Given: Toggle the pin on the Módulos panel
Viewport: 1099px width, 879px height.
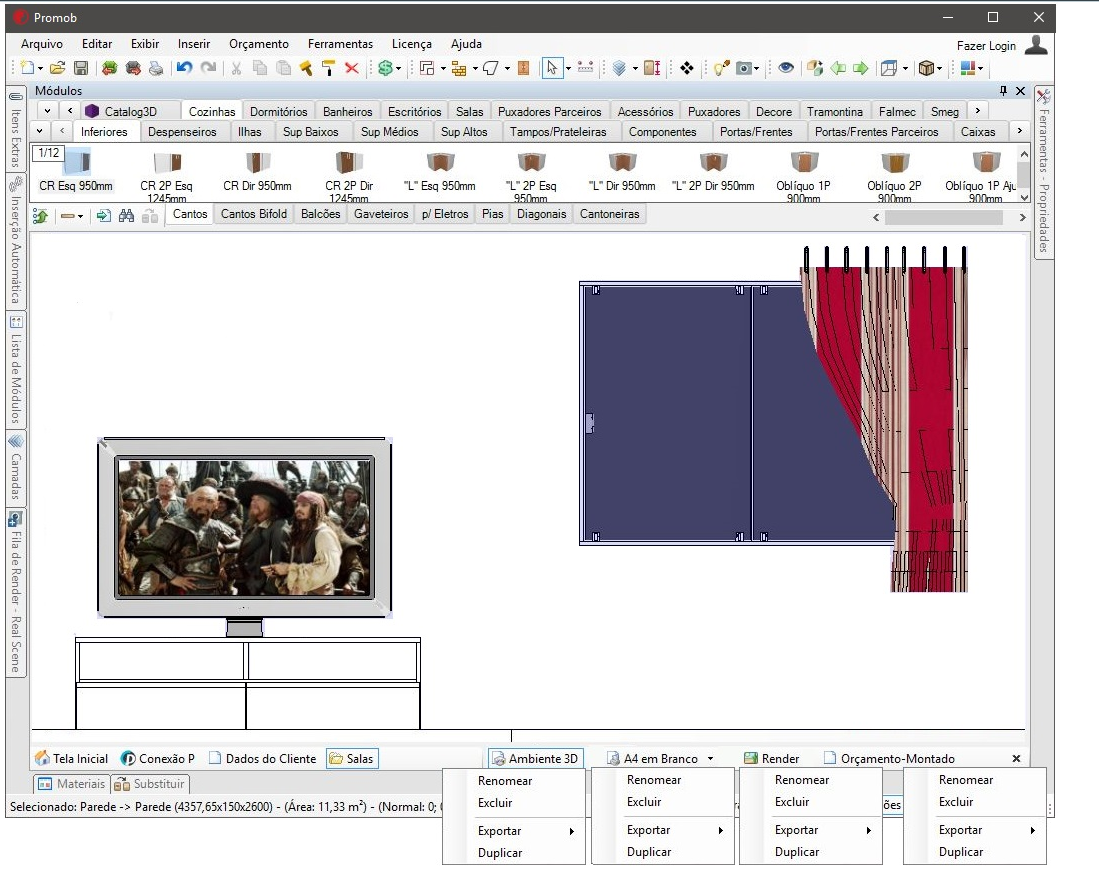Looking at the screenshot, I should [1003, 90].
